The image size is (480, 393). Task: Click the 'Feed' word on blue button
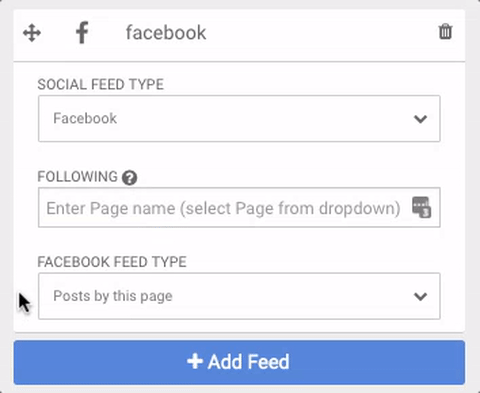[x=269, y=362]
